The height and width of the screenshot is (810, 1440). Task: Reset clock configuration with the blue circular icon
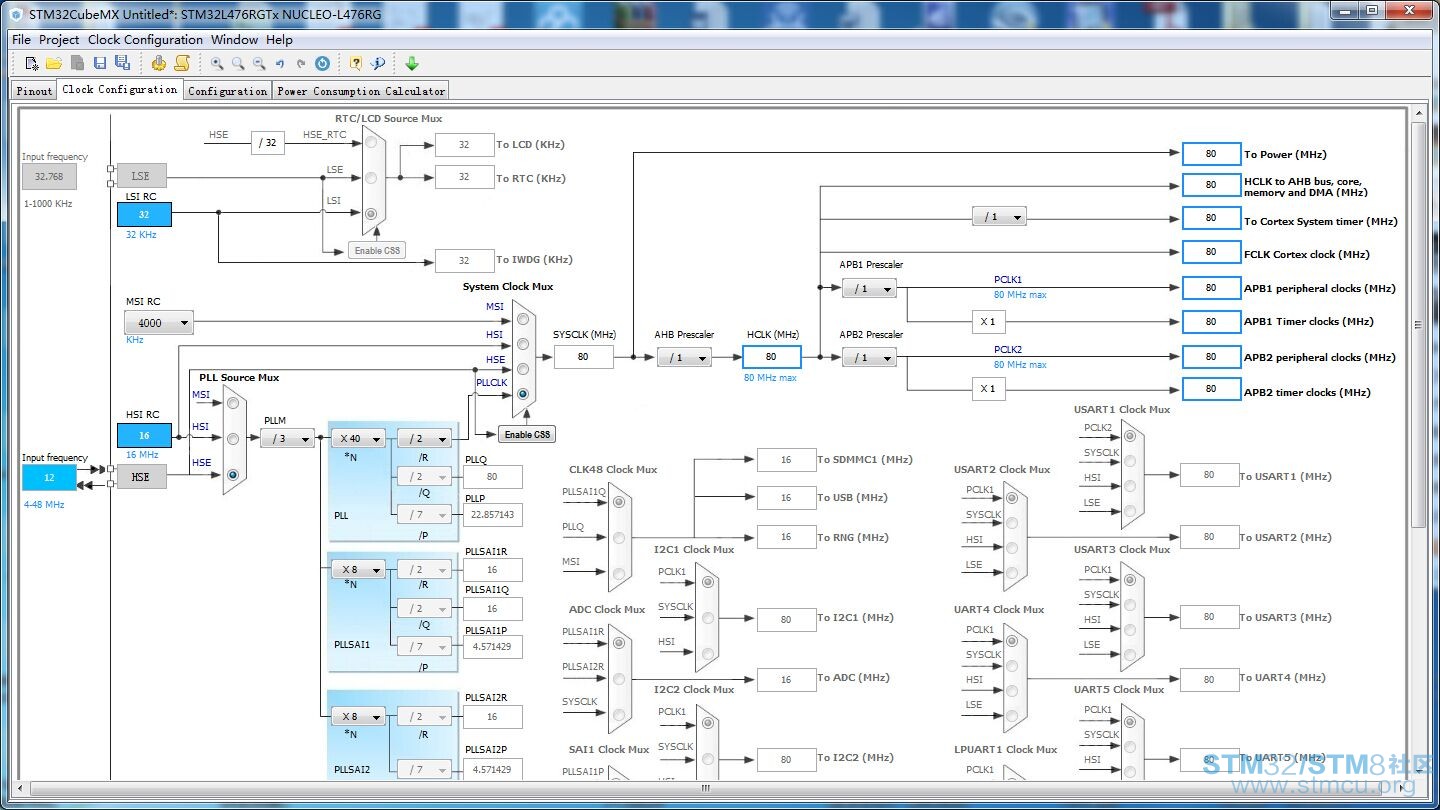322,63
